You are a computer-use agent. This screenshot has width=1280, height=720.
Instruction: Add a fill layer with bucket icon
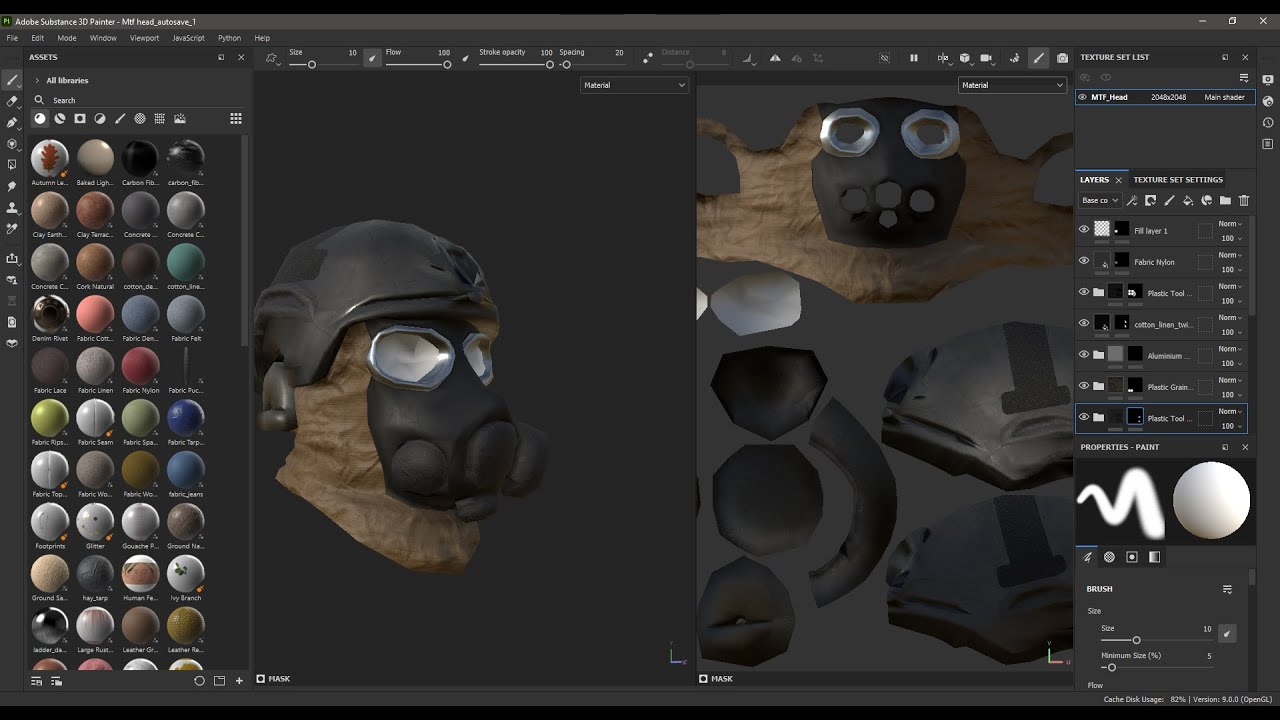point(1188,201)
